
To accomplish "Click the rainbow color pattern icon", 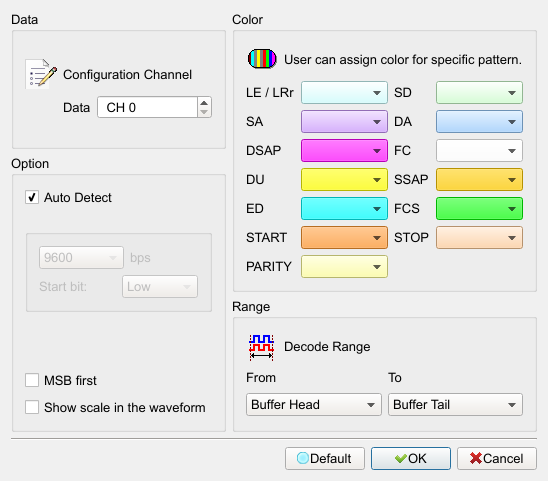I will (262, 59).
